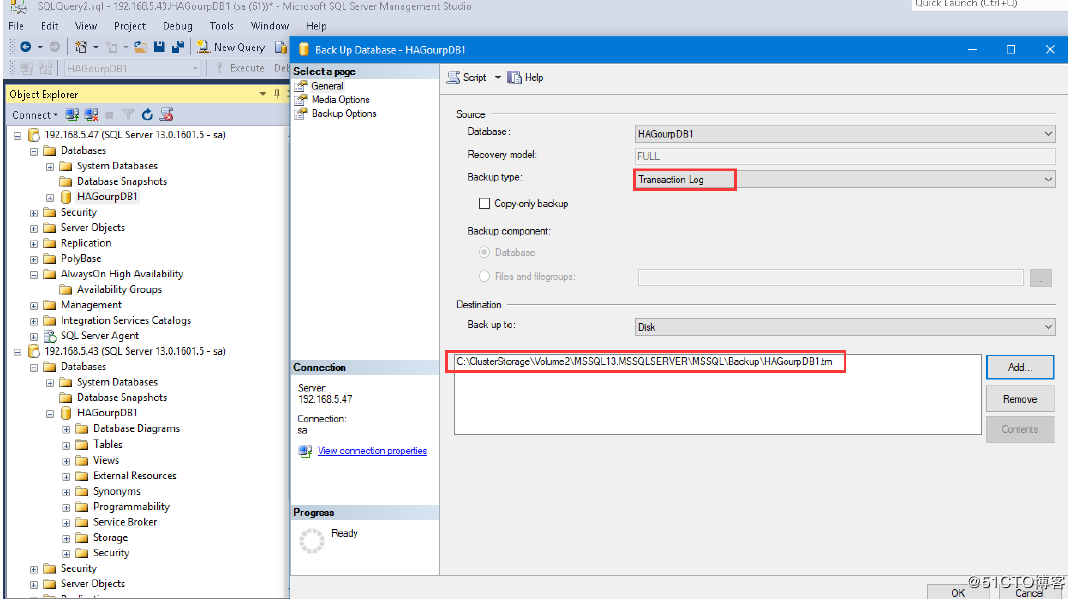Image resolution: width=1075 pixels, height=599 pixels.
Task: Click the Refresh icon in Object Explorer
Action: pos(147,114)
